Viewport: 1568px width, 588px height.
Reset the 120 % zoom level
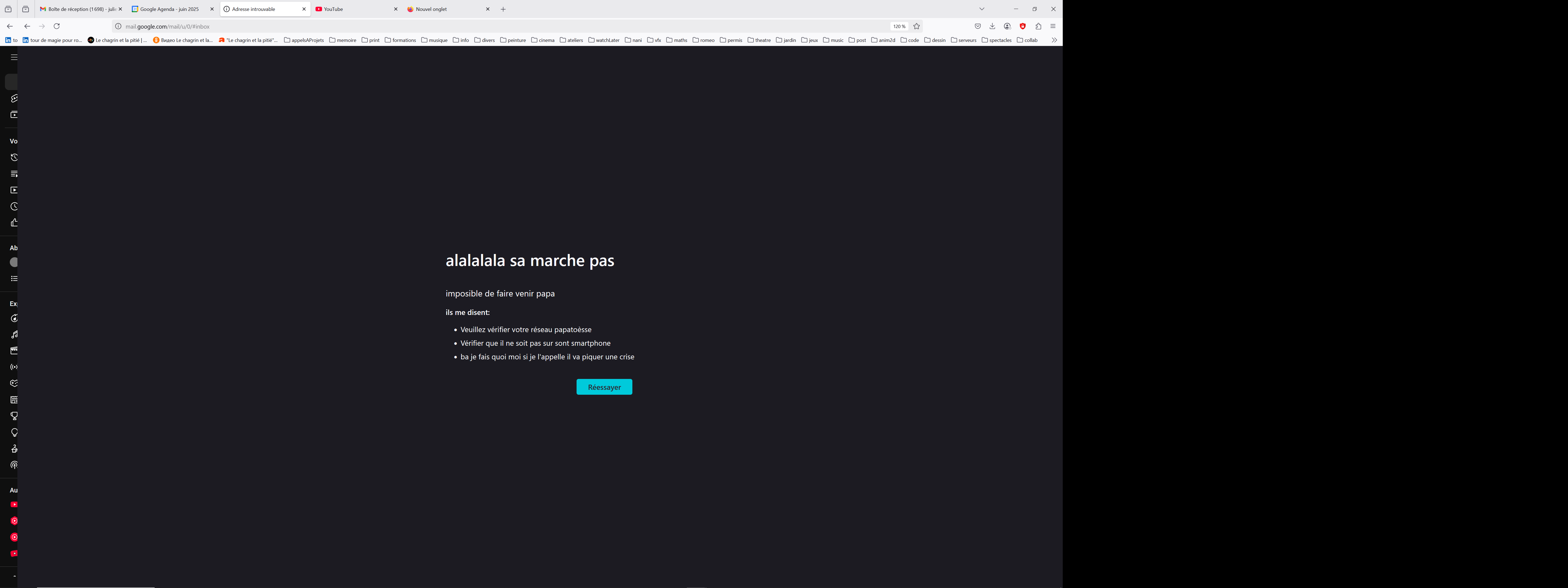point(899,26)
